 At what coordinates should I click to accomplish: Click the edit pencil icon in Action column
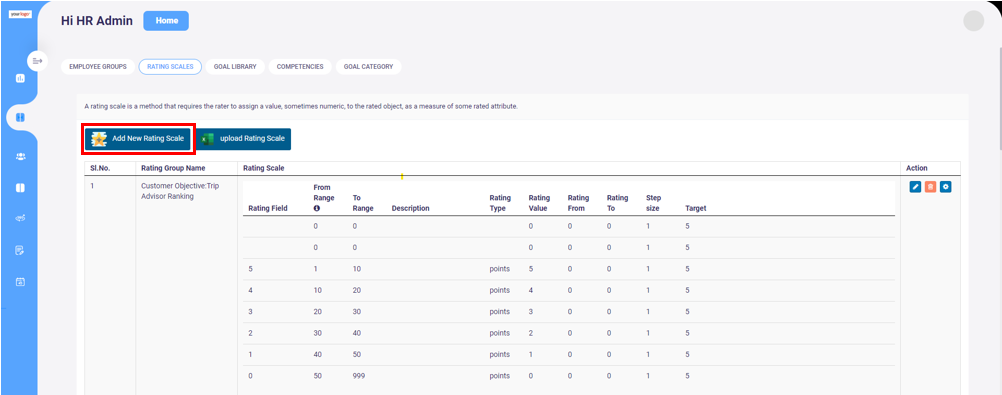click(915, 187)
